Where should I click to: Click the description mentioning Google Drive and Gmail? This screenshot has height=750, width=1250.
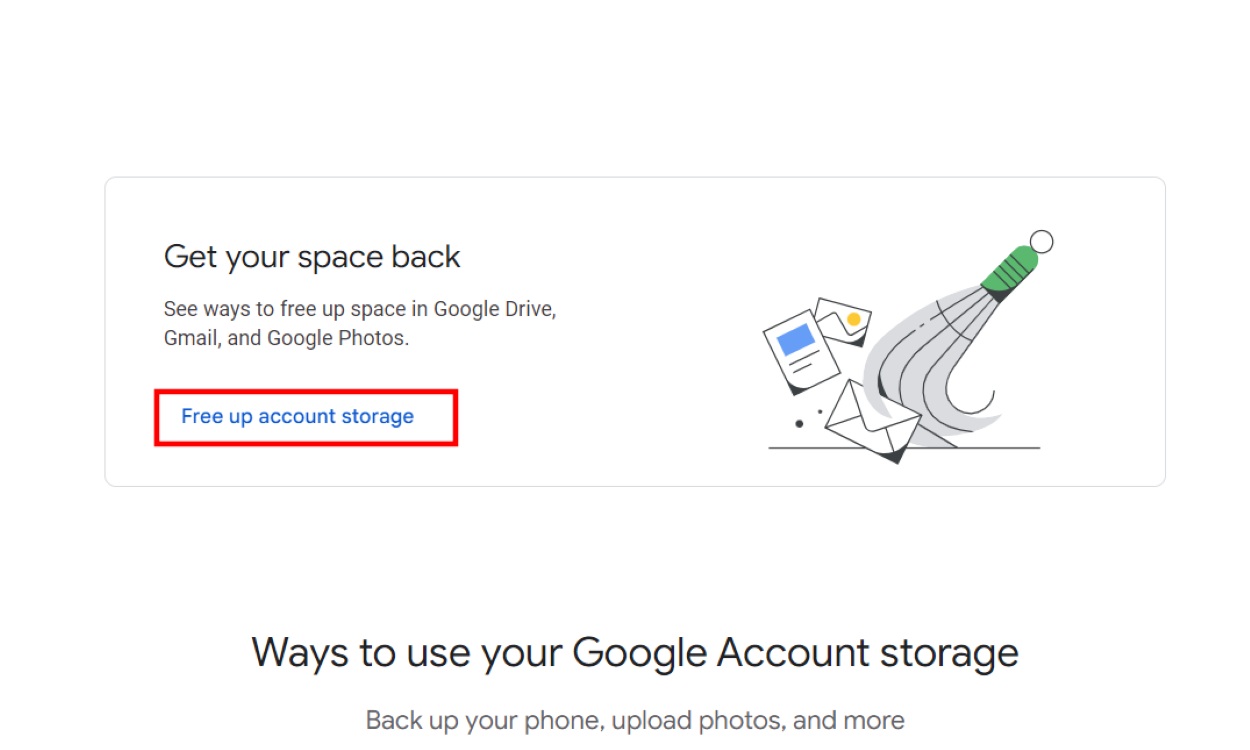(358, 323)
